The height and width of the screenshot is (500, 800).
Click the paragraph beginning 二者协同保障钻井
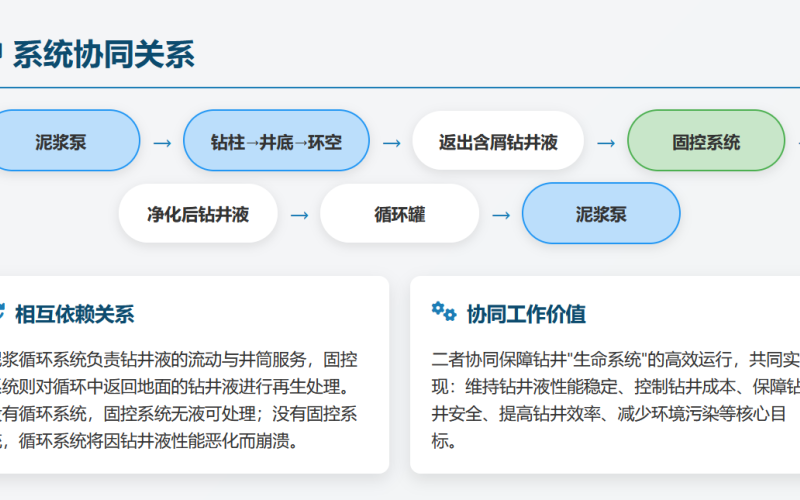(615, 400)
